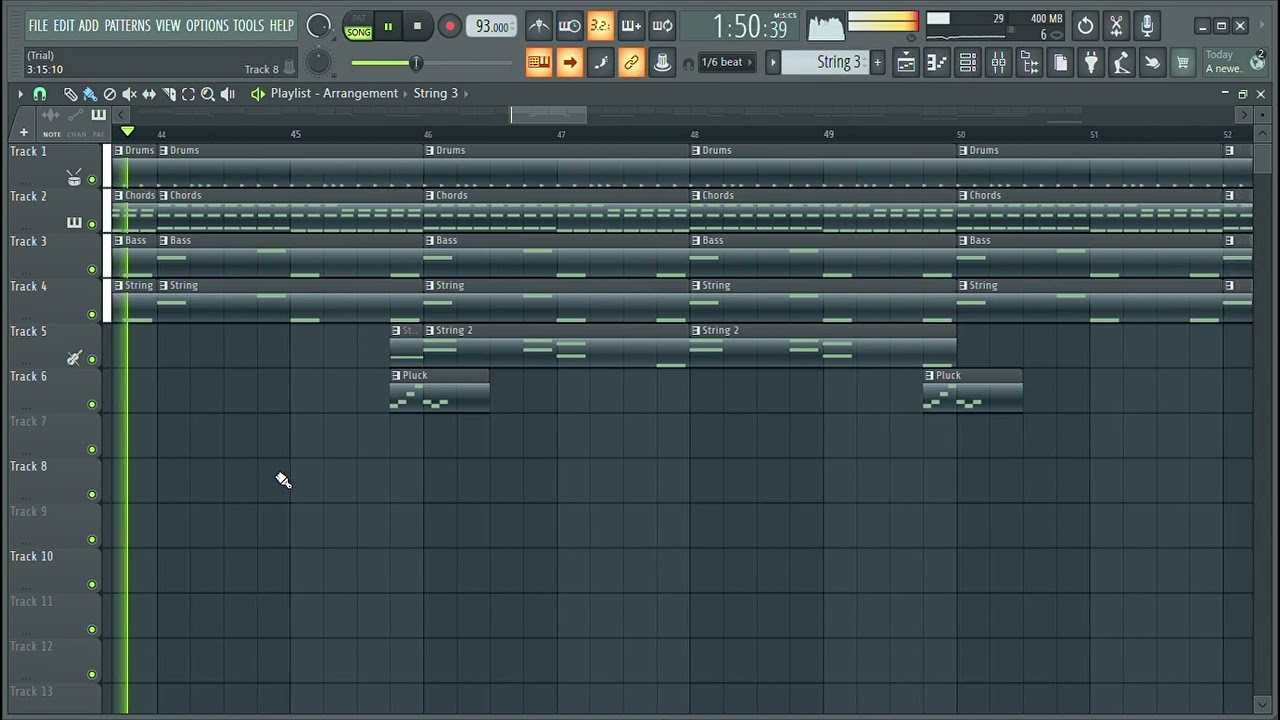
Task: Open the audio editor scissors icon
Action: (x=1116, y=26)
